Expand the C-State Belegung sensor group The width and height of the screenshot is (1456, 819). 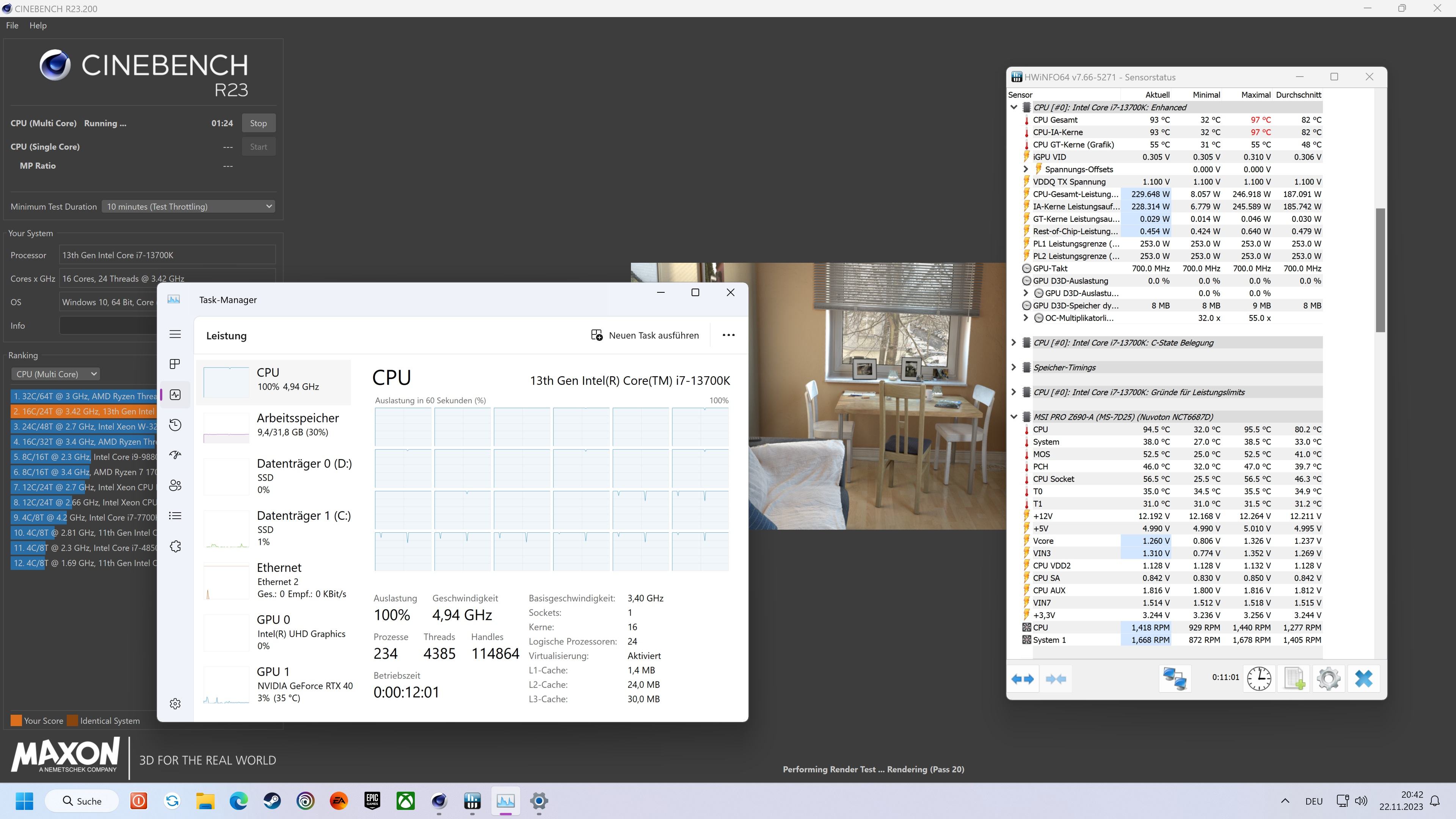tap(1014, 342)
